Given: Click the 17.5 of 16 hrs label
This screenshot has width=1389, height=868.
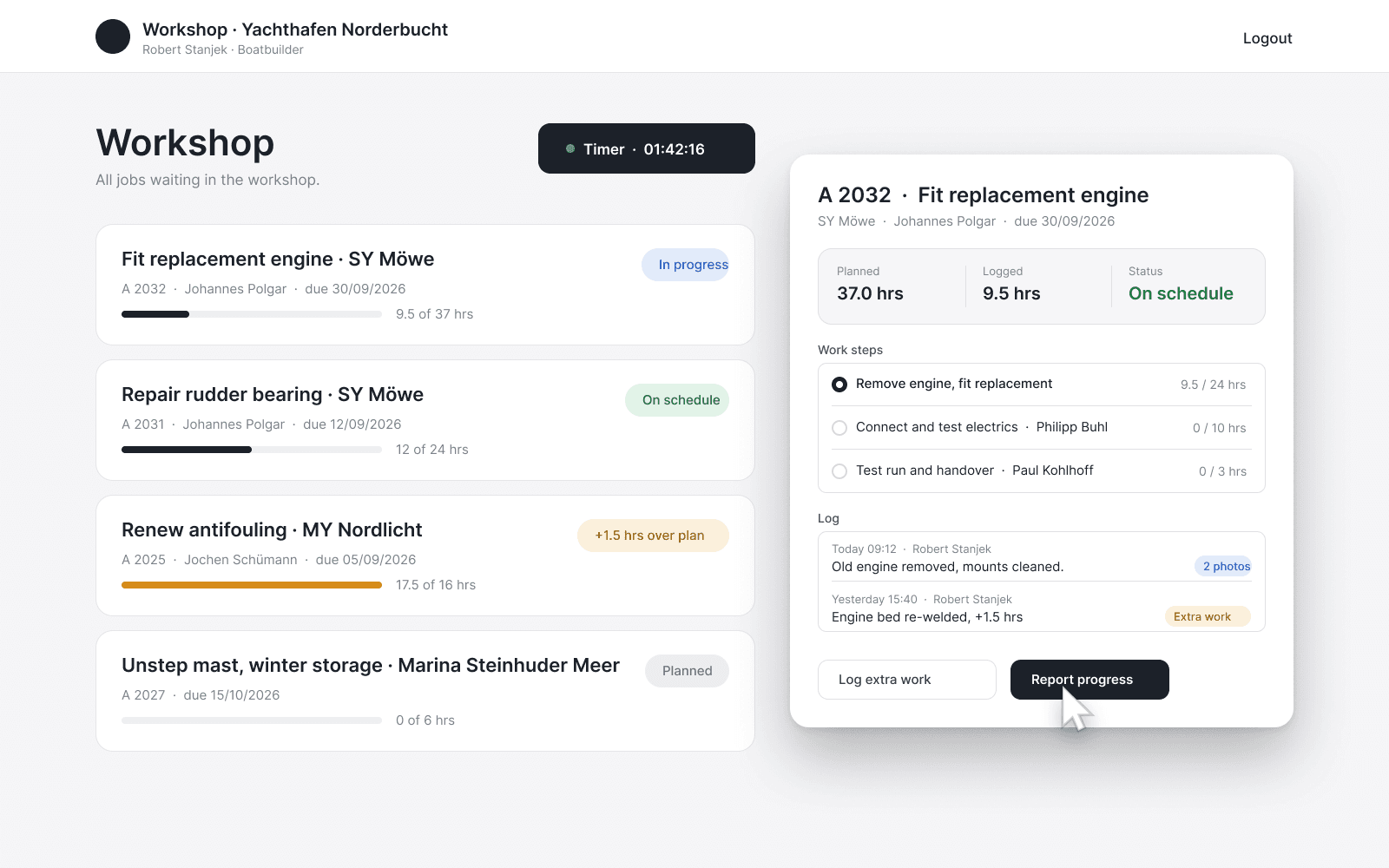Looking at the screenshot, I should [436, 585].
